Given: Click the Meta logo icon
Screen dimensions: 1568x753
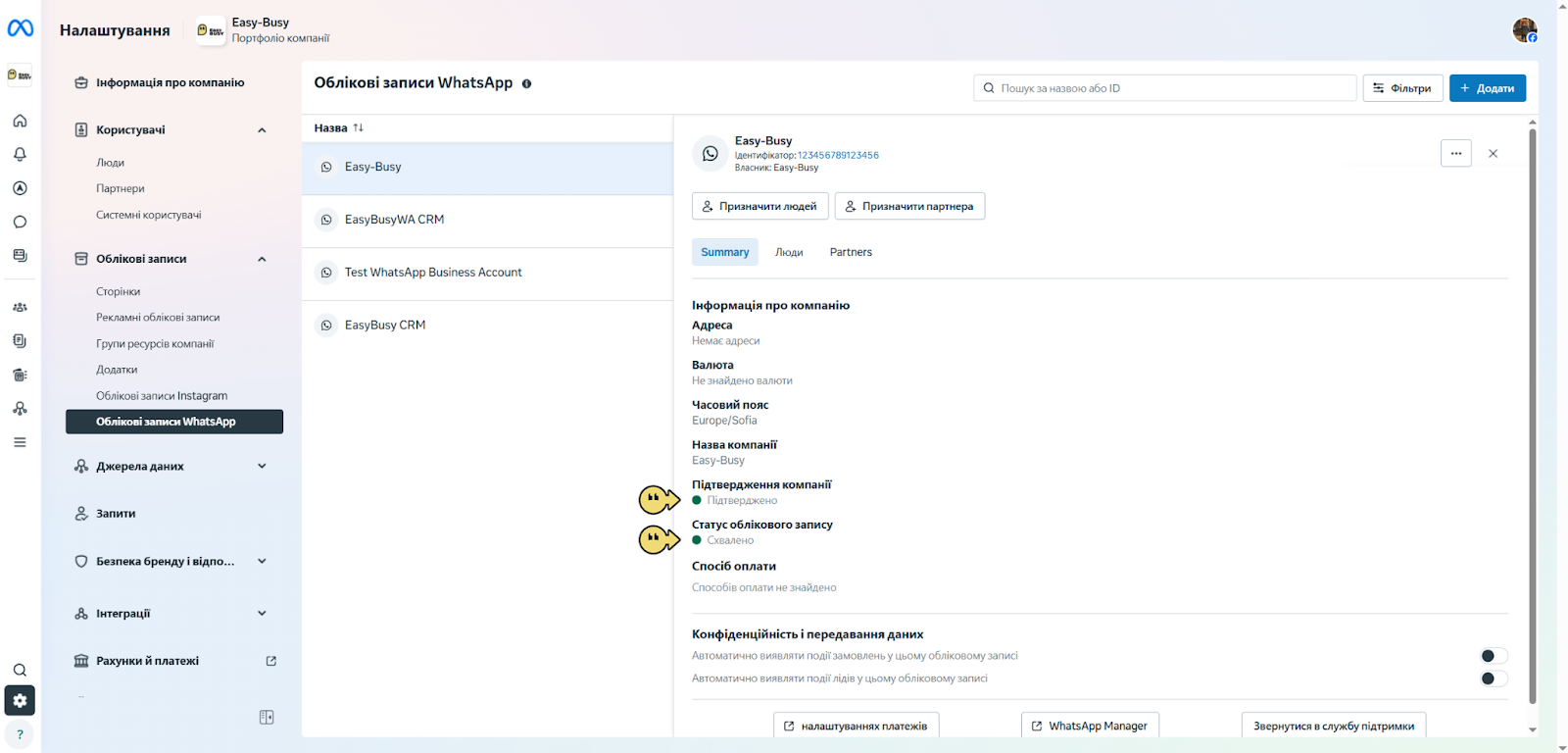Looking at the screenshot, I should [21, 28].
